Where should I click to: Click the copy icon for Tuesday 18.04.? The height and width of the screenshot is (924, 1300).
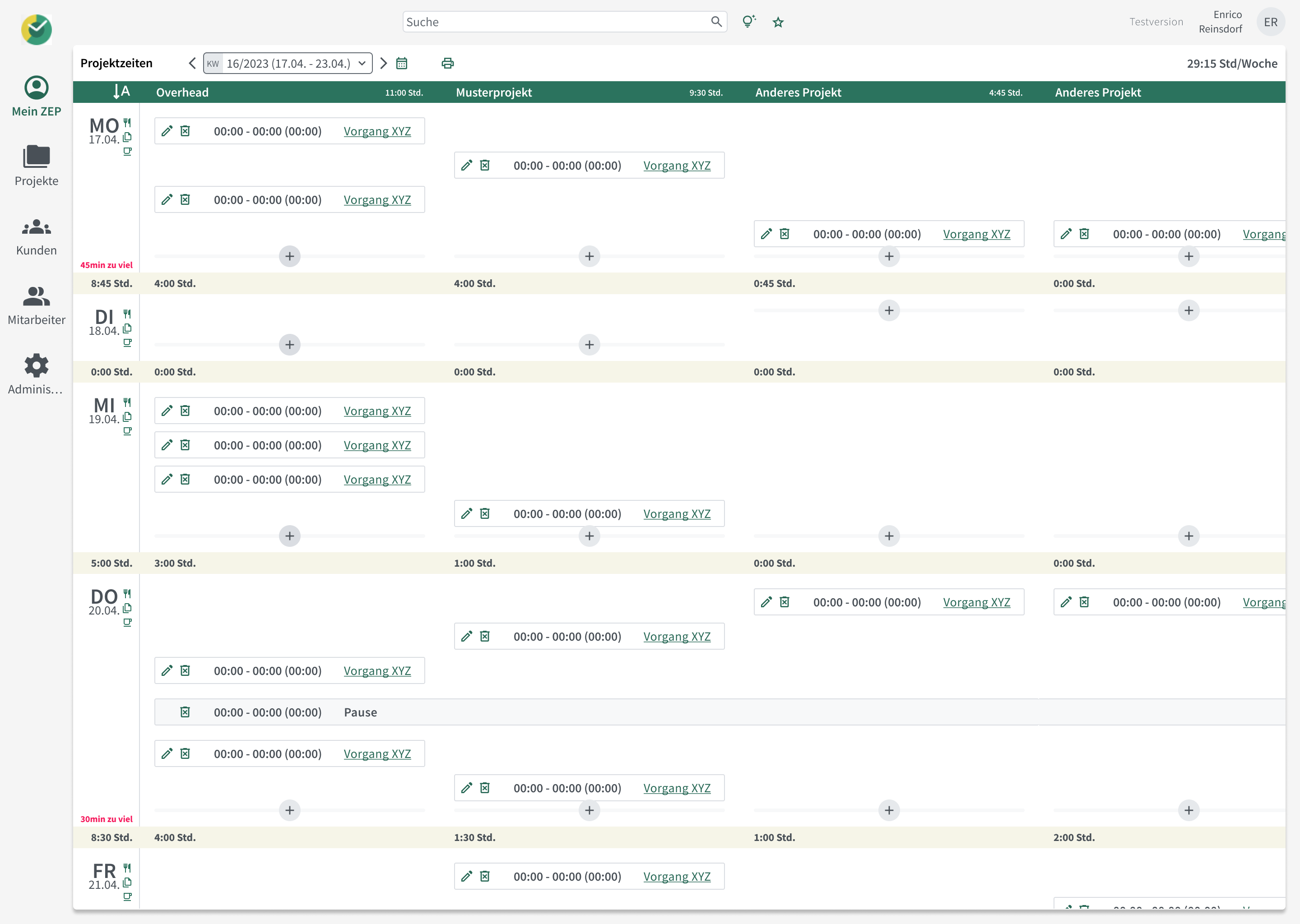[x=127, y=328]
